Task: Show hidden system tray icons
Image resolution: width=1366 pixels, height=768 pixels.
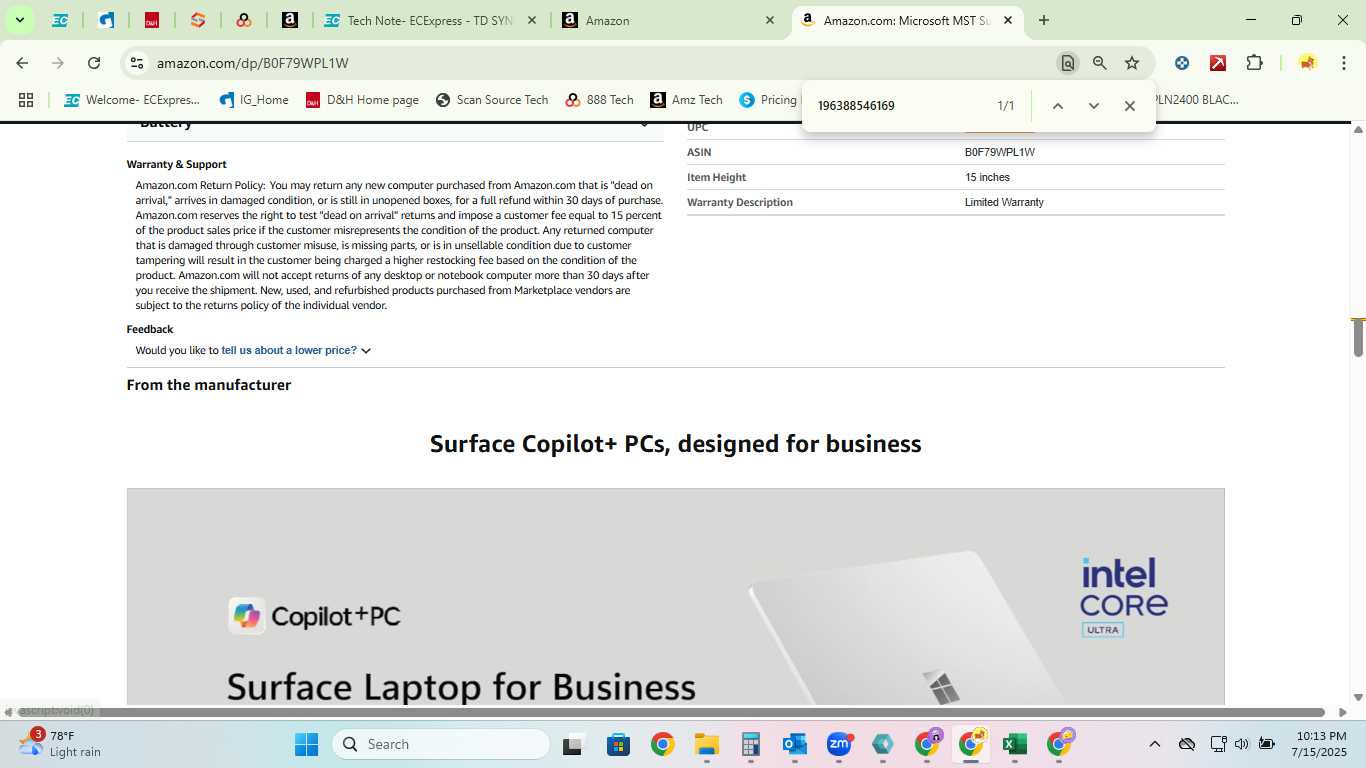Action: tap(1155, 744)
